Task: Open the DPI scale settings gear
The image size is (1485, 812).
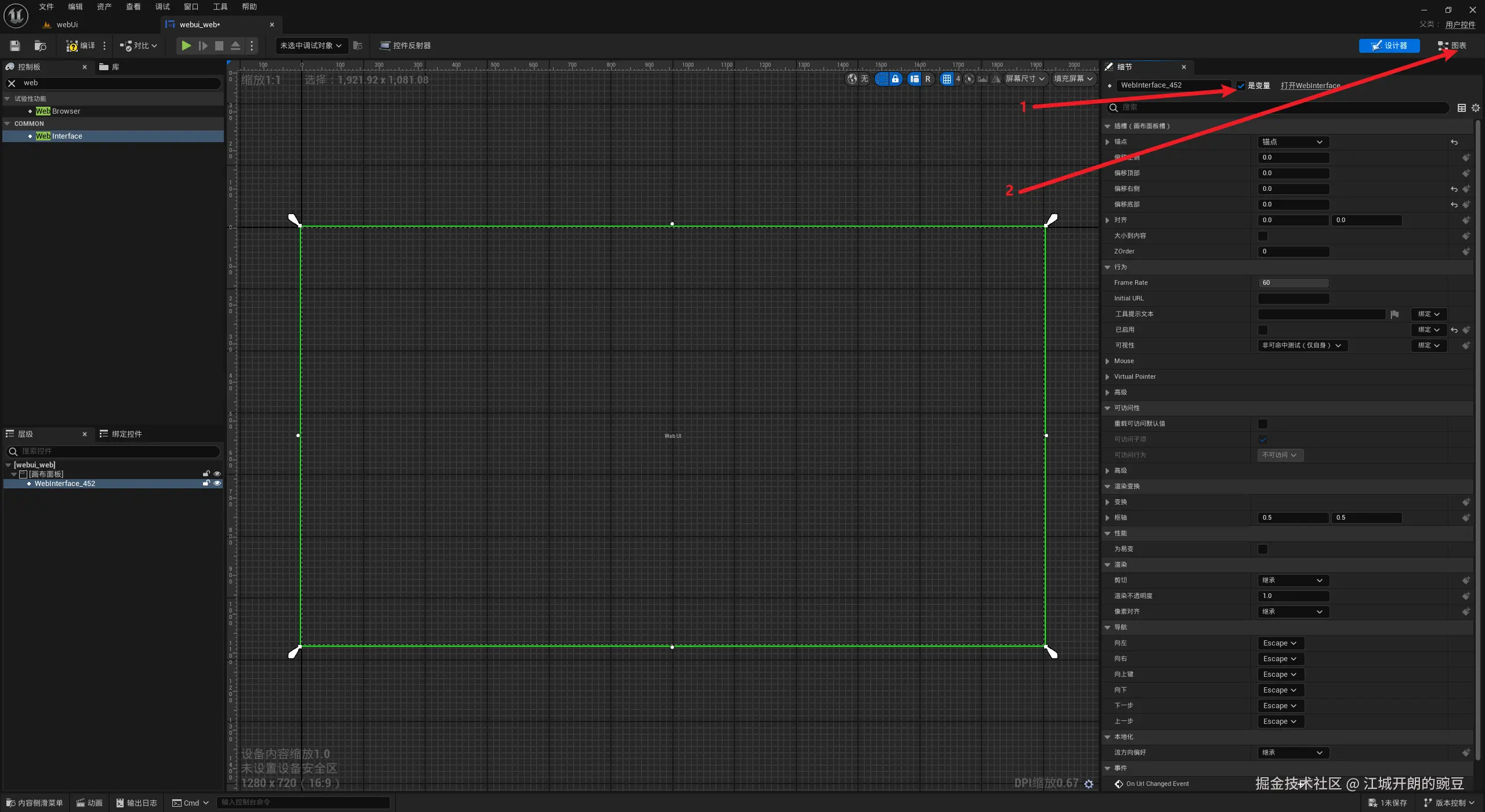Action: click(1089, 784)
